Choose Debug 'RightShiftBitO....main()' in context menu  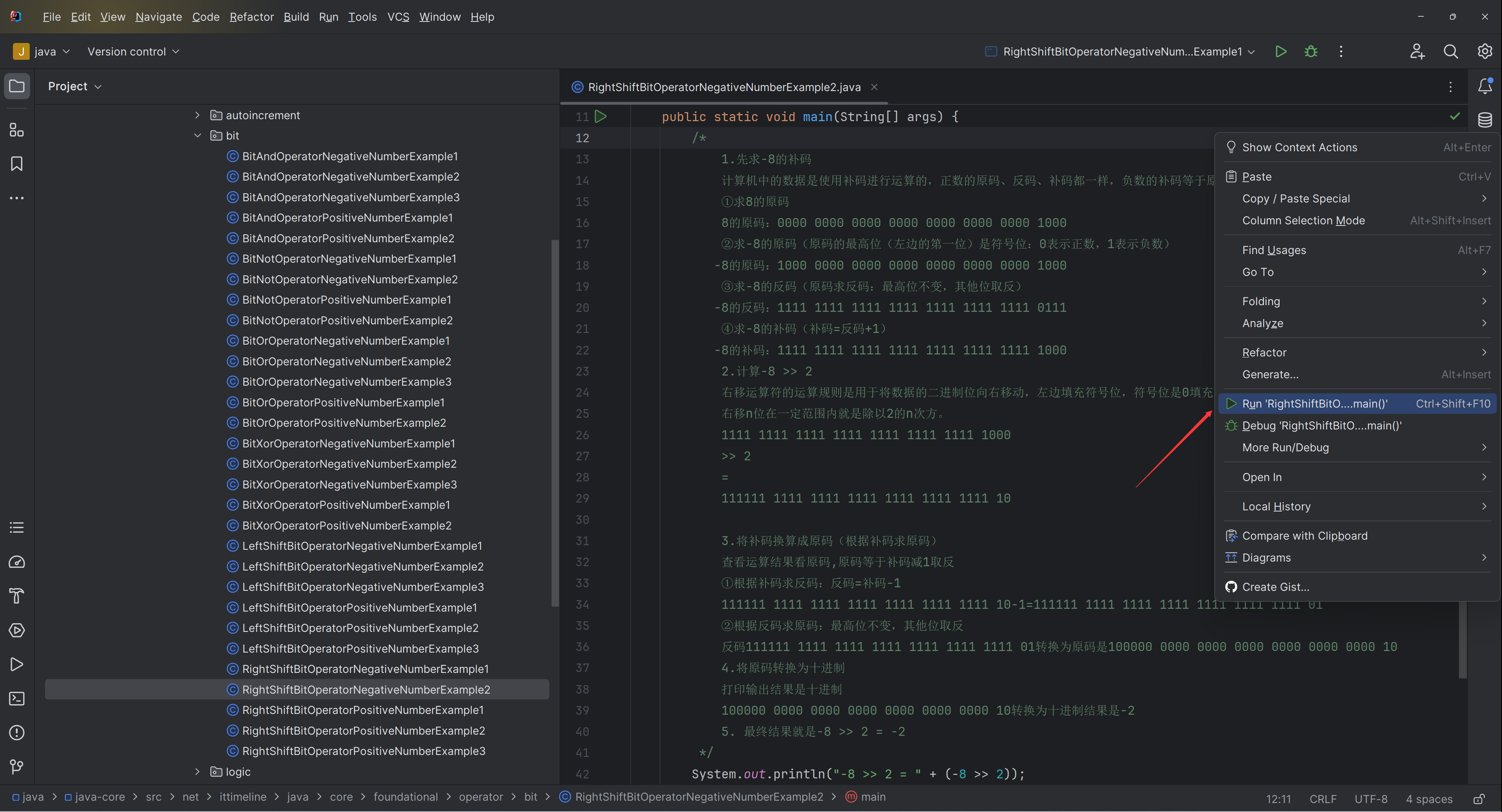click(x=1358, y=426)
